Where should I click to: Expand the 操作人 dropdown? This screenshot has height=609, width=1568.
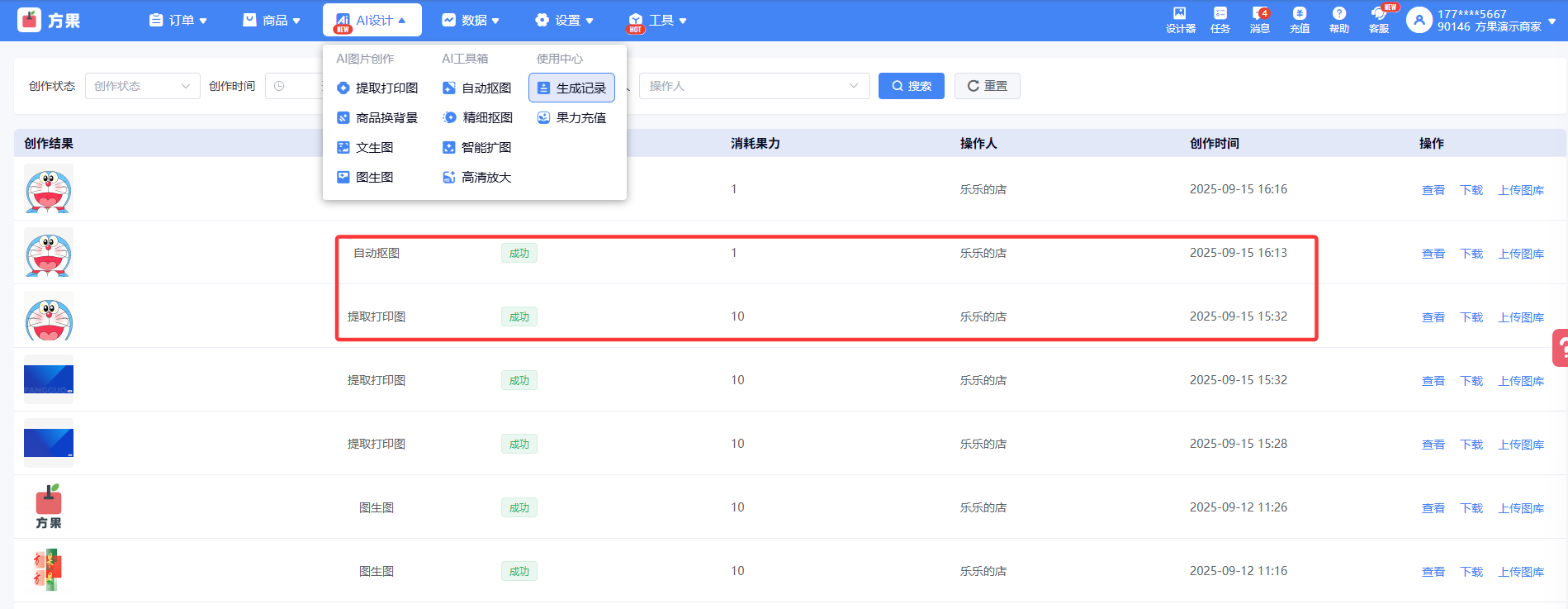point(753,86)
